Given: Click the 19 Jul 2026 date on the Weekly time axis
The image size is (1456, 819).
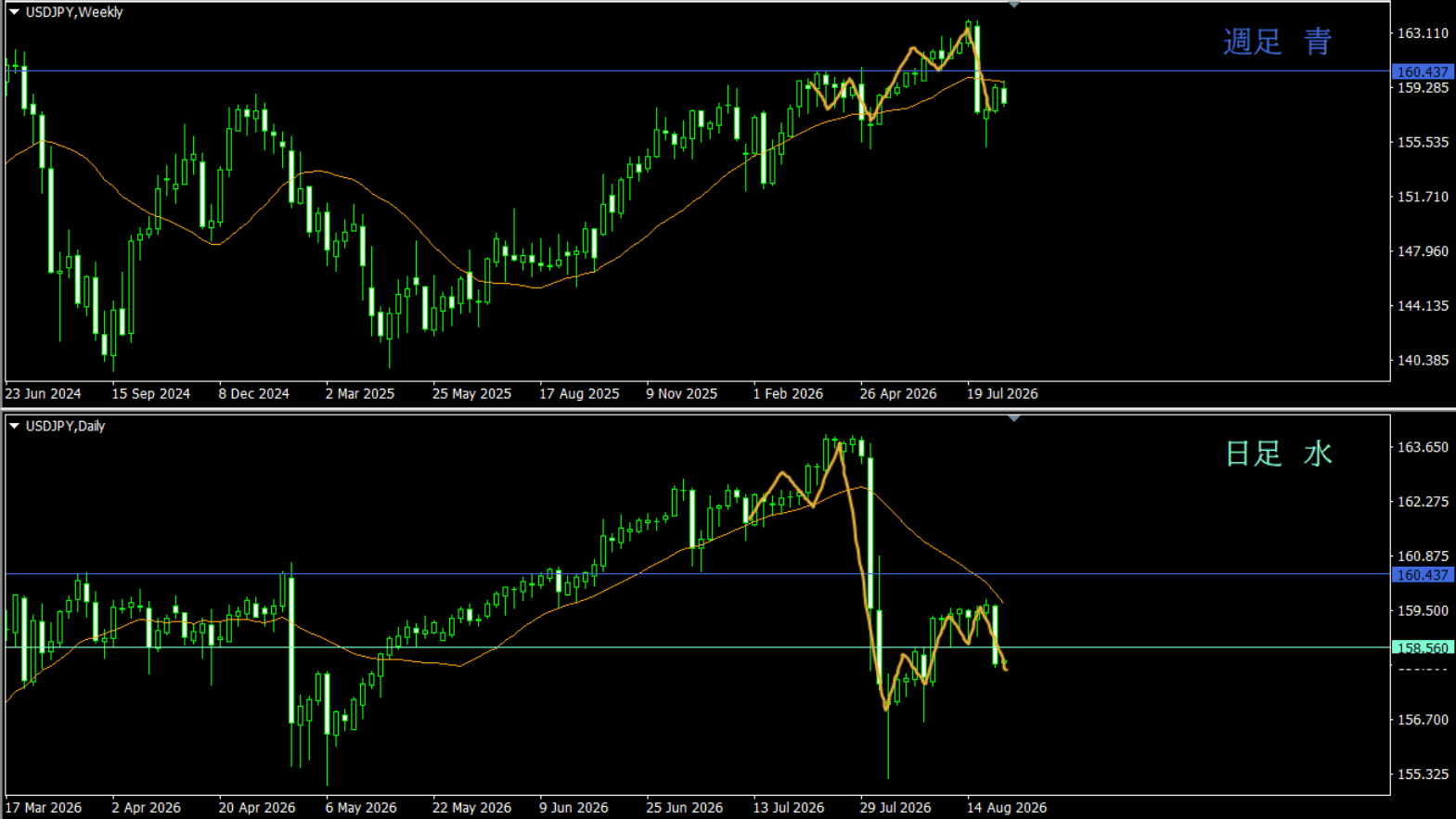Looking at the screenshot, I should click(x=1002, y=393).
